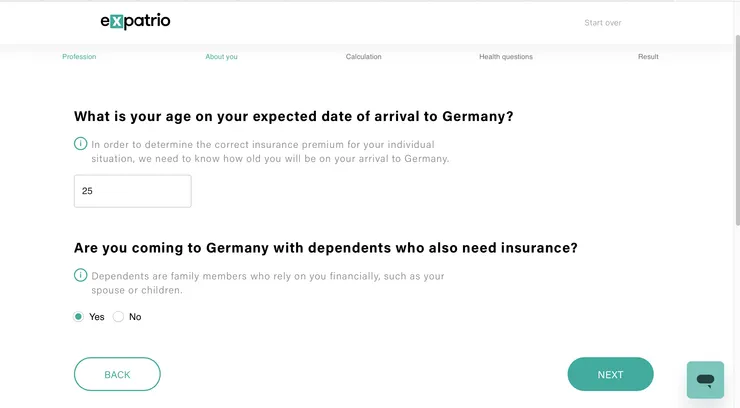740x408 pixels.
Task: Open the About you step
Action: coord(221,57)
